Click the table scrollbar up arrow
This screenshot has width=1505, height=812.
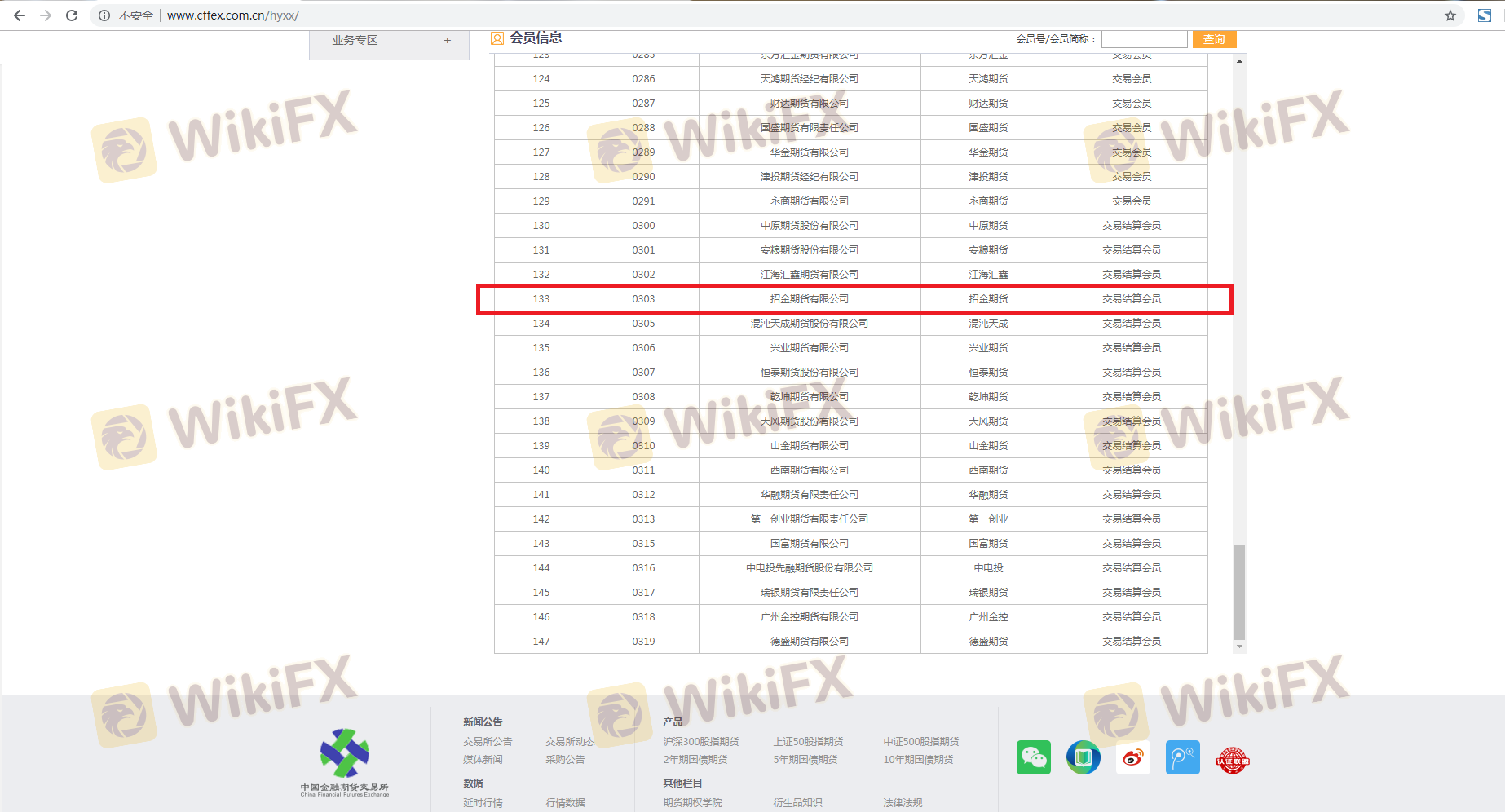(x=1239, y=61)
